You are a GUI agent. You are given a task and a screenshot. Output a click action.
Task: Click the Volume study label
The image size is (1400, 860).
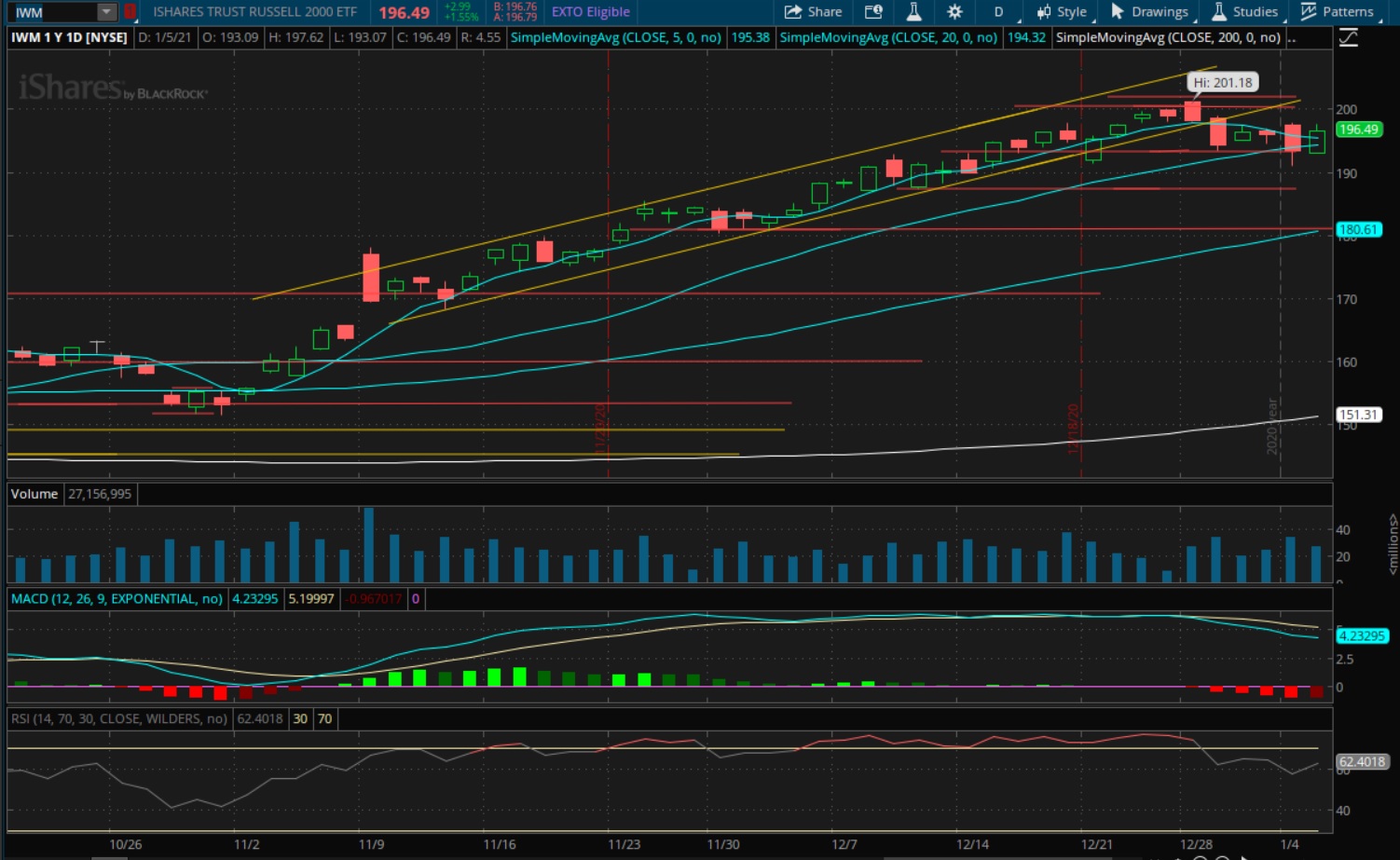(34, 494)
